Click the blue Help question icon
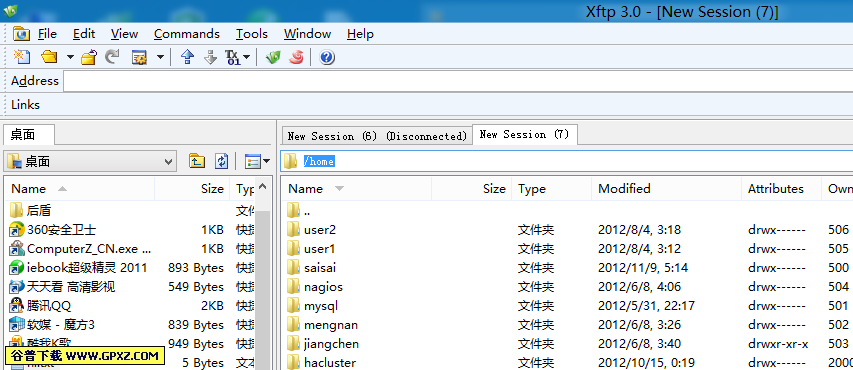 326,57
